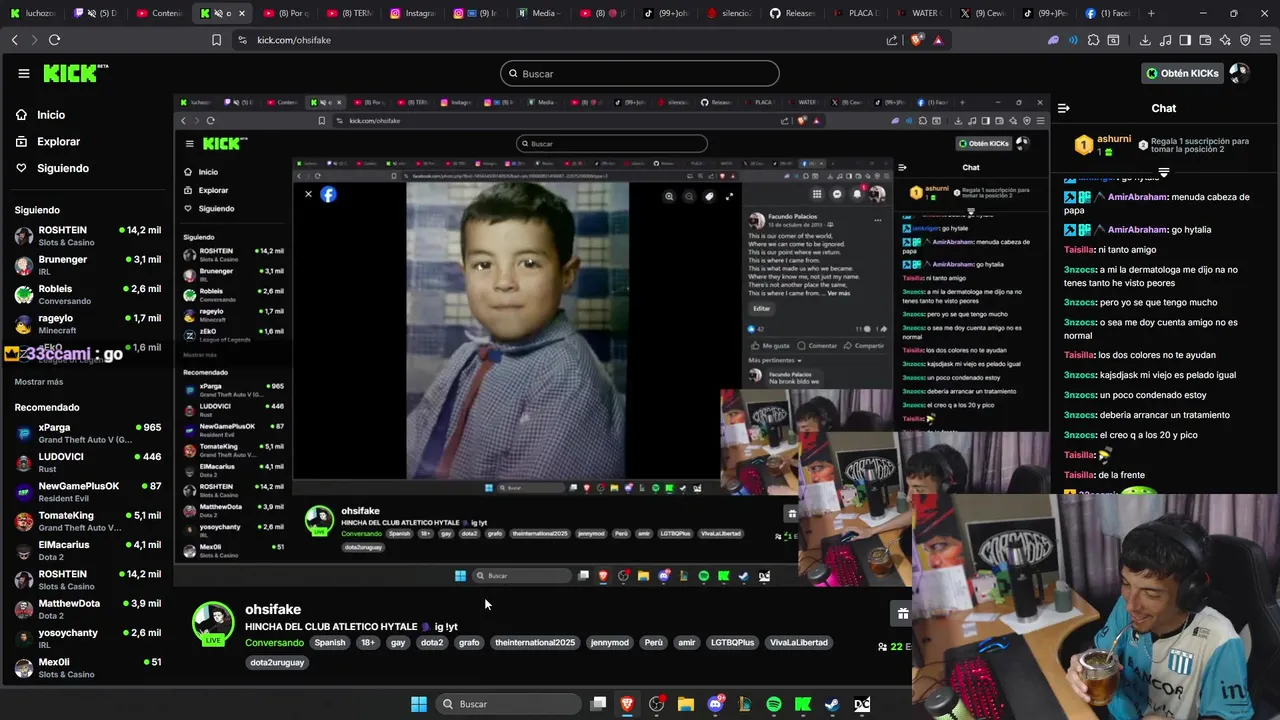Open rageylo Minecraft channel
Image resolution: width=1280 pixels, height=720 pixels.
(x=88, y=323)
